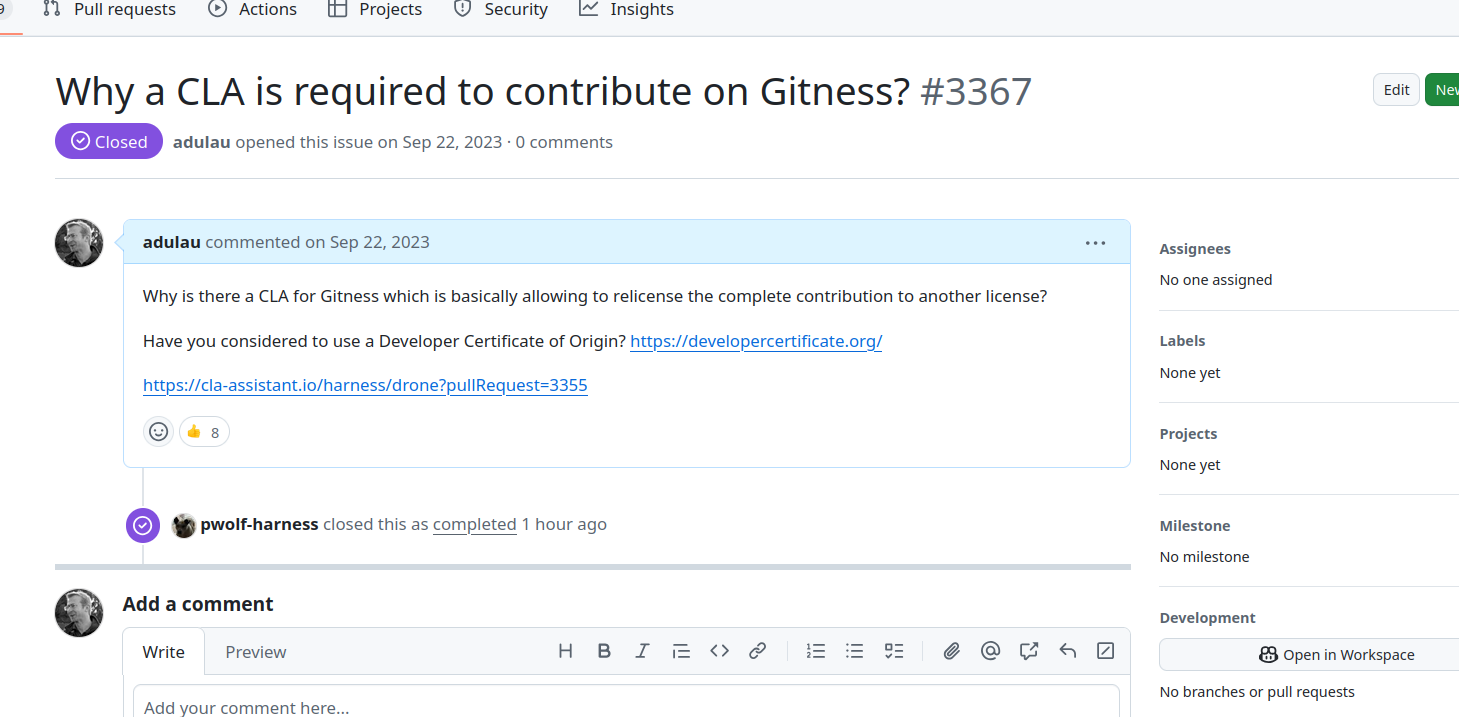Insert a code snippet using the code icon

pyautogui.click(x=719, y=651)
